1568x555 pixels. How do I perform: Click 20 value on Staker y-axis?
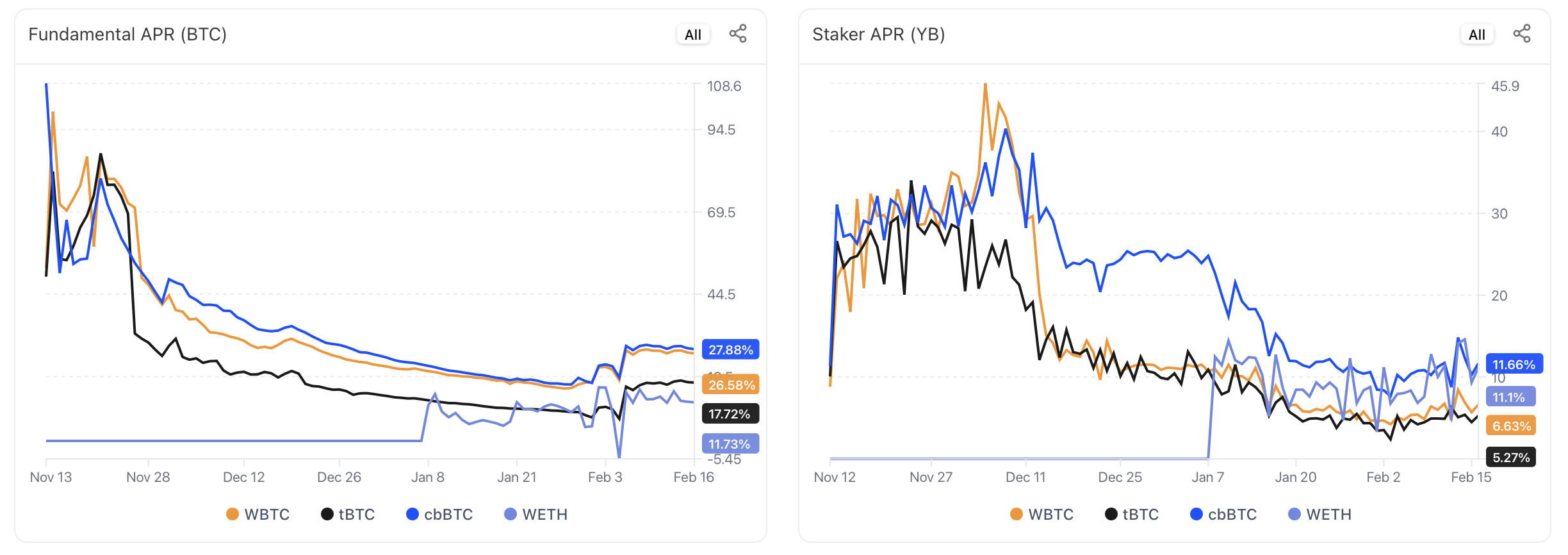pos(1499,296)
